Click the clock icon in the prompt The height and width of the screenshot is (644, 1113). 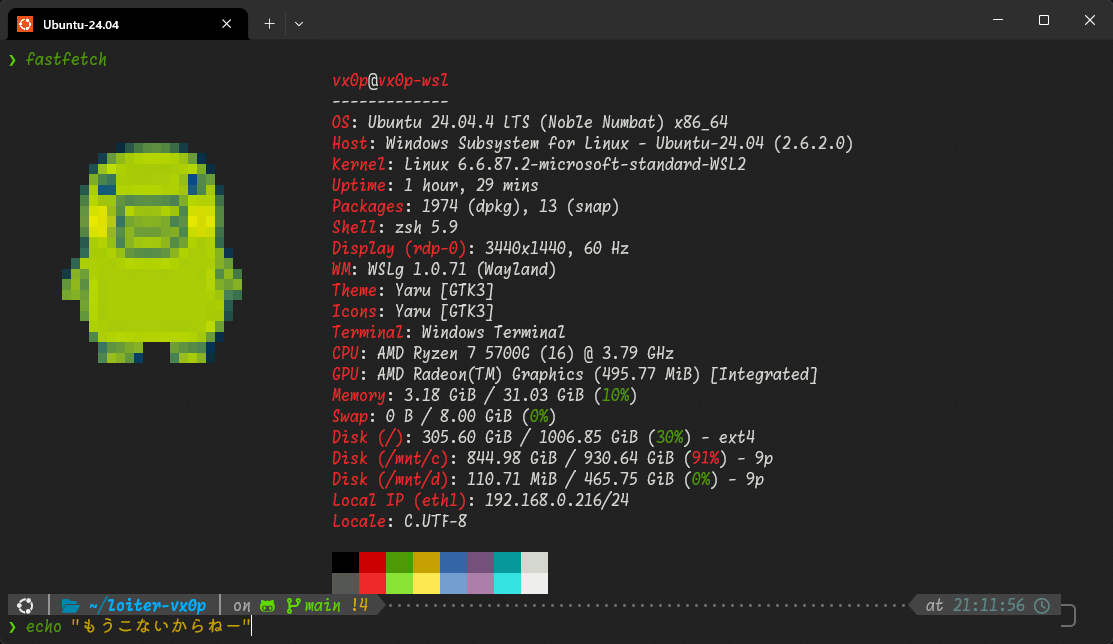click(x=1042, y=606)
